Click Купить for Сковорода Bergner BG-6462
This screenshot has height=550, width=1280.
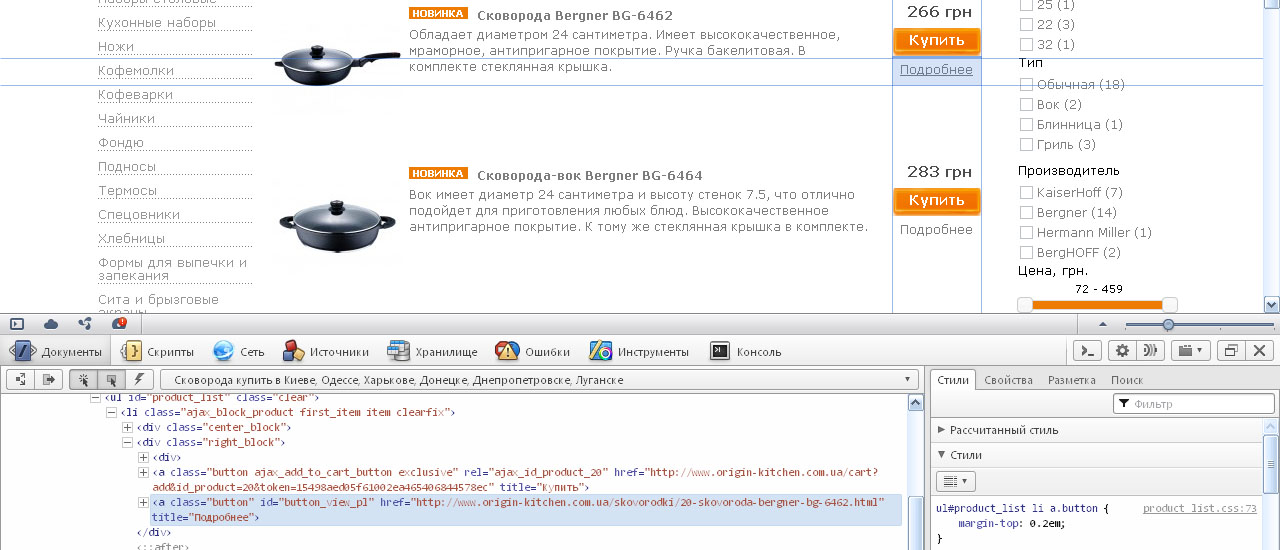pos(937,41)
